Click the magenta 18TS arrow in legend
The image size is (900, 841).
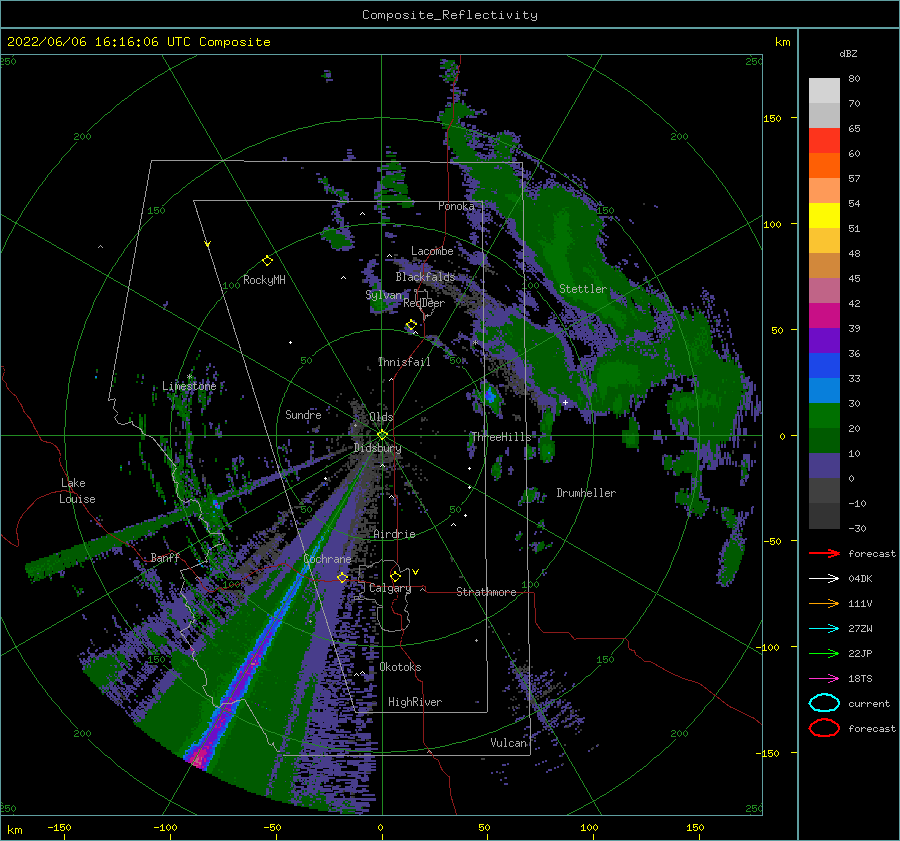tap(824, 679)
